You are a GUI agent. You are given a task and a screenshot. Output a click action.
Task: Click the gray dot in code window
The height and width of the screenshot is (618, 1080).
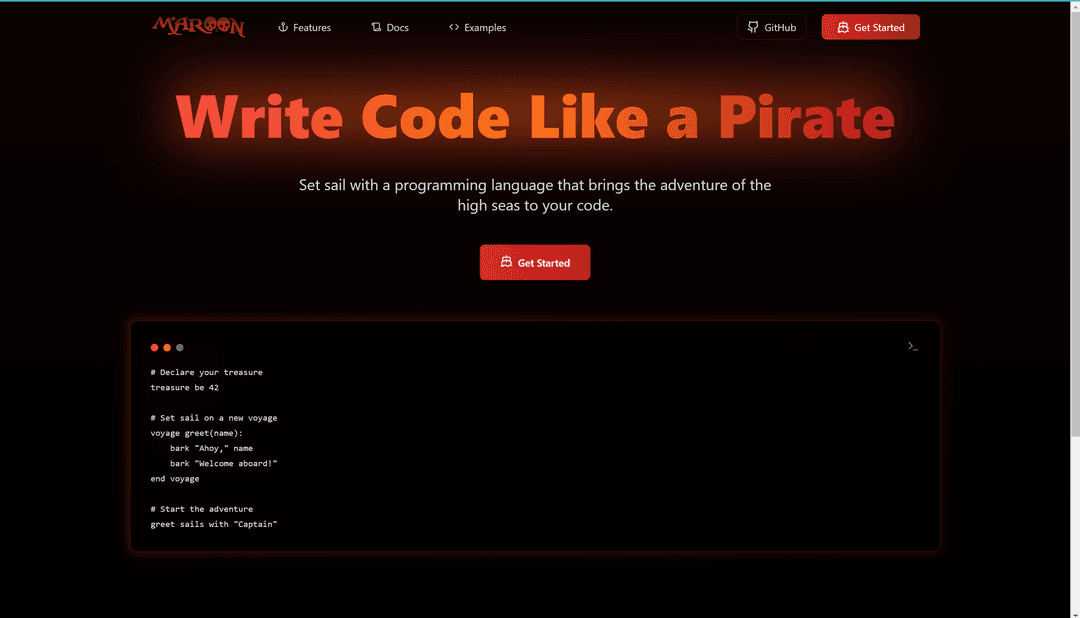point(180,348)
